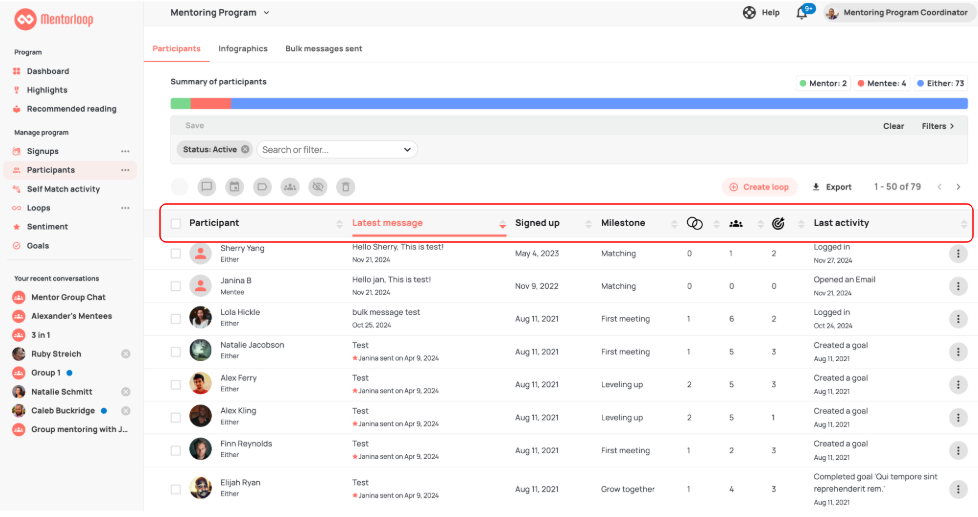Open notifications bell icon

[x=801, y=13]
